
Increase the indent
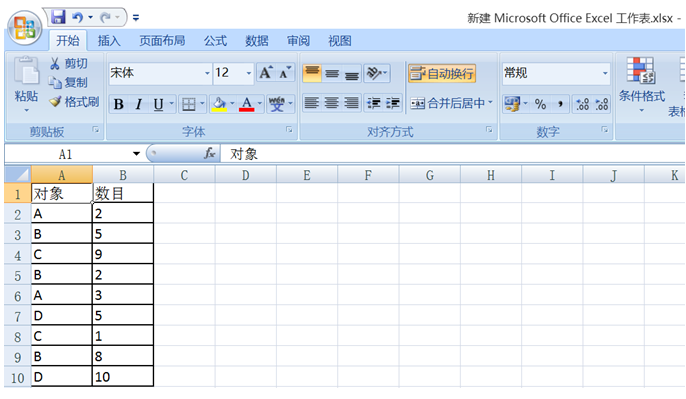392,103
